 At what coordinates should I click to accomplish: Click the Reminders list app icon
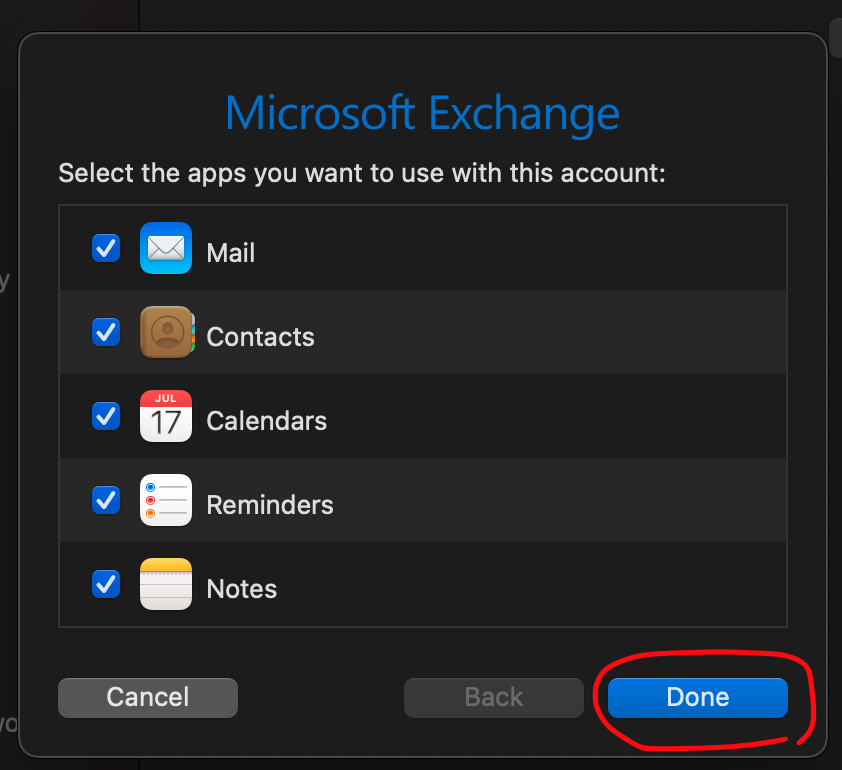[x=165, y=500]
